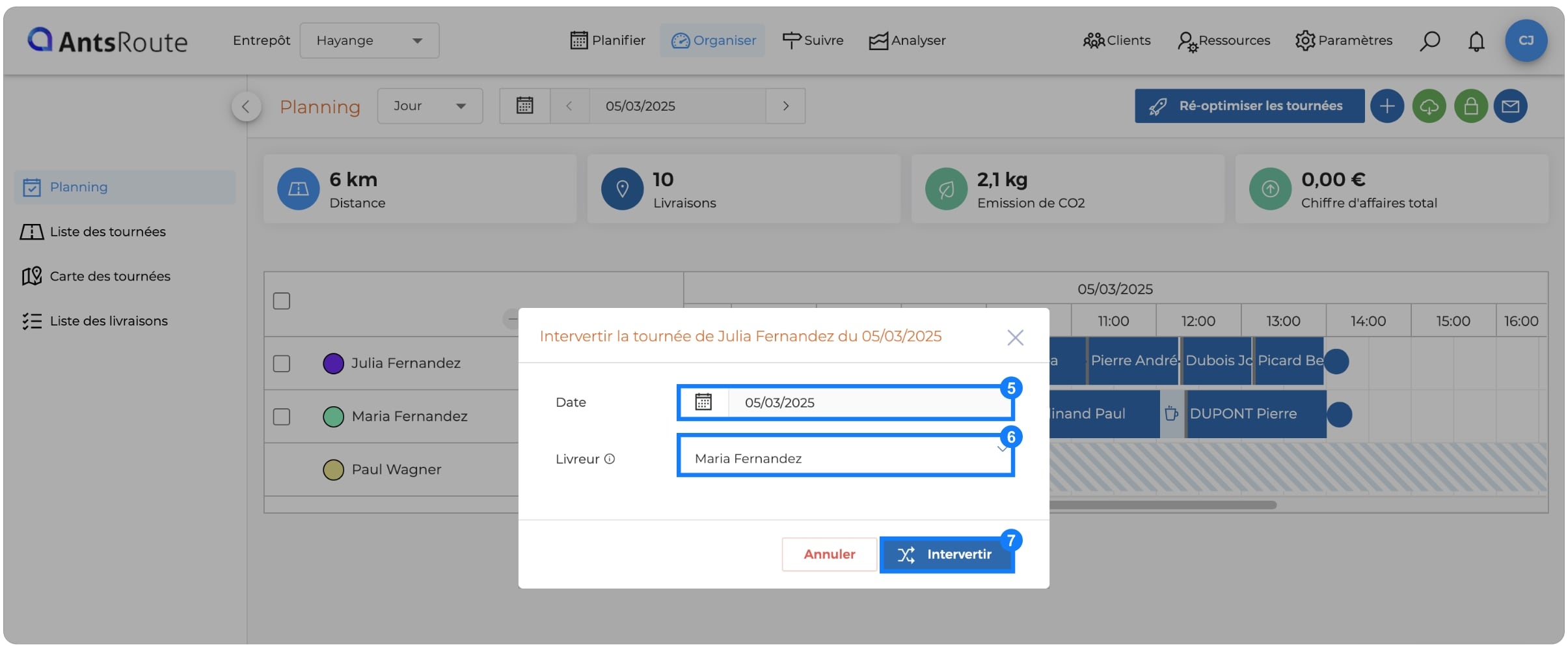The height and width of the screenshot is (653, 1568).
Task: Click the Pierre André delivery block
Action: (1133, 361)
